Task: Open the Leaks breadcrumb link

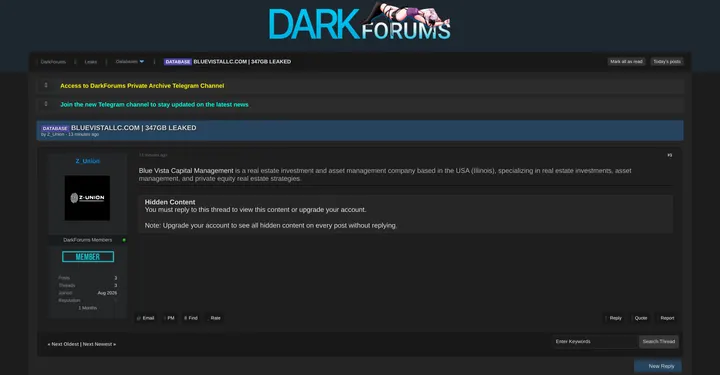Action: pos(90,62)
